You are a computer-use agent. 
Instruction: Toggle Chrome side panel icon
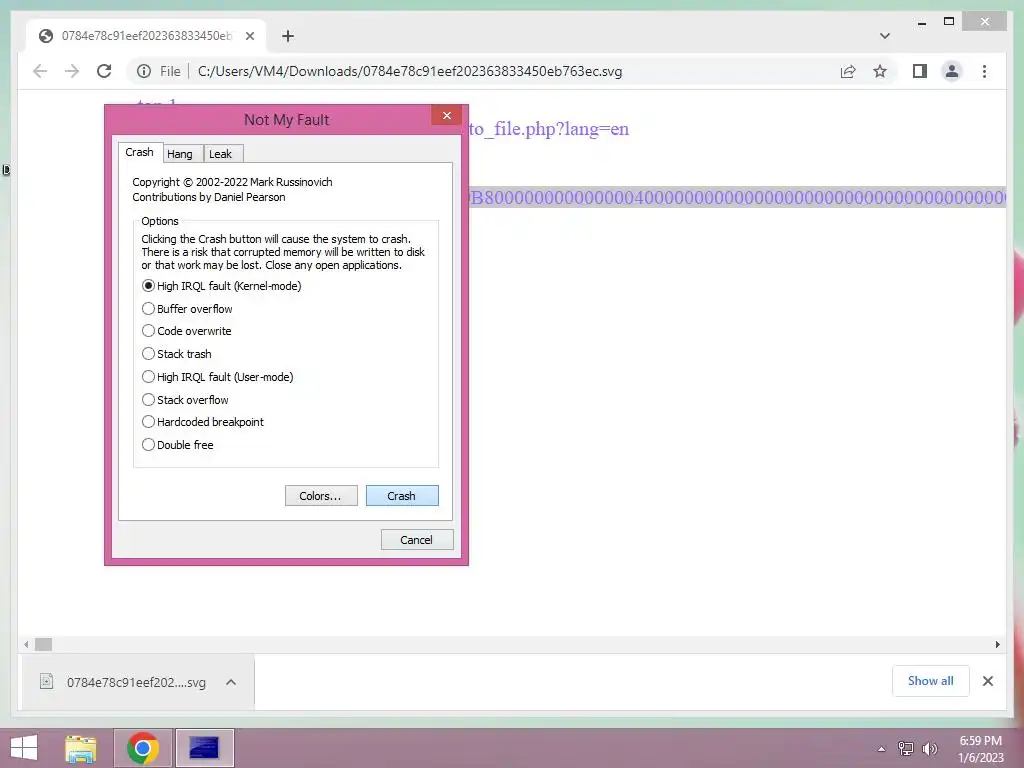point(920,71)
